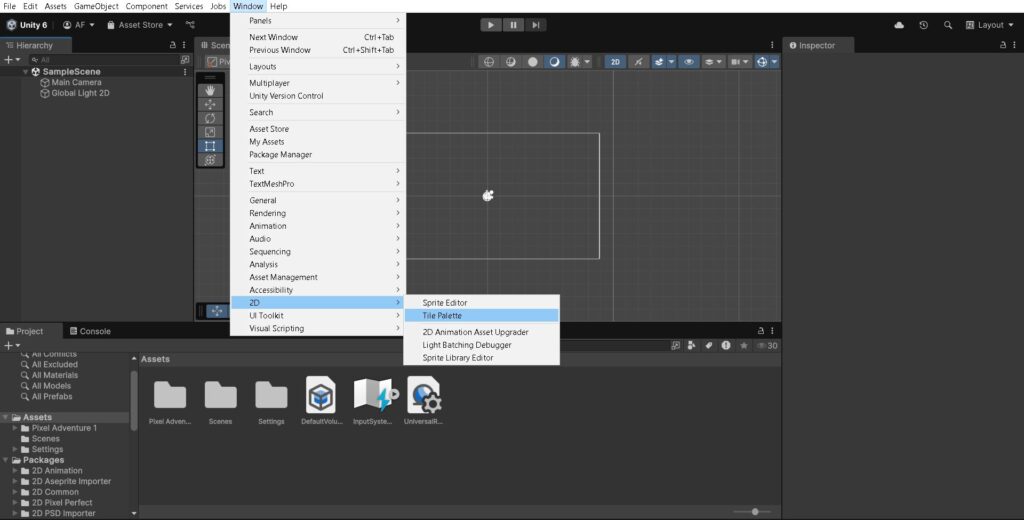
Task: Click the version control branch icon
Action: [190, 25]
